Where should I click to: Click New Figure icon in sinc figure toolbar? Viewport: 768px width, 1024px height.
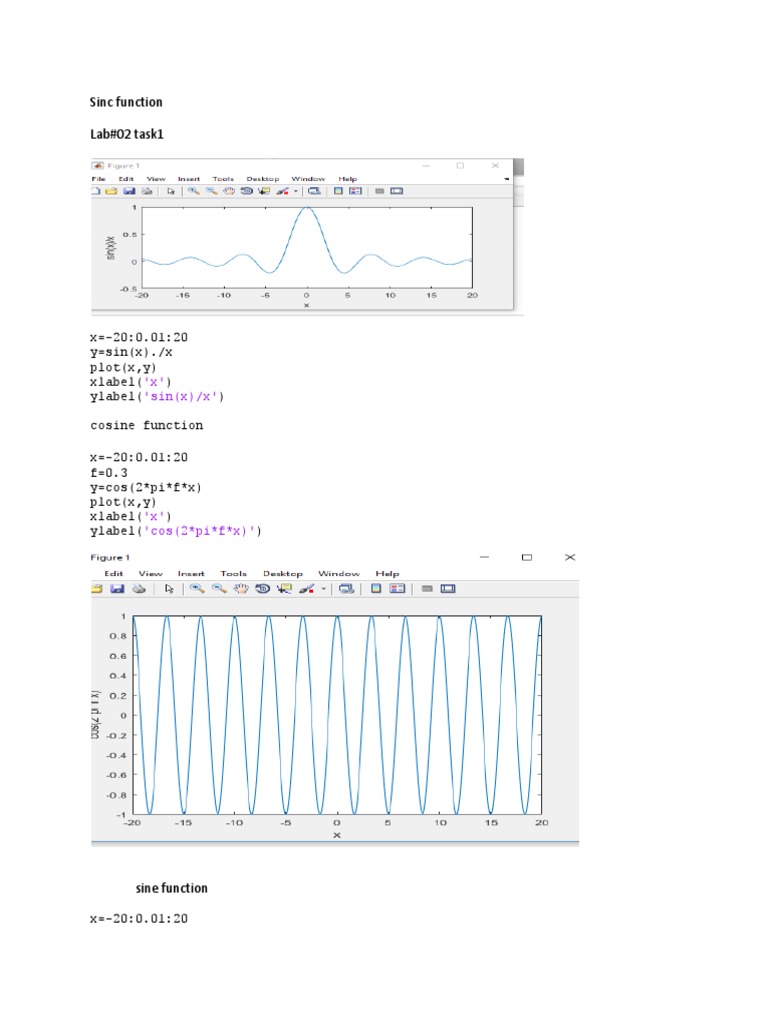point(95,191)
